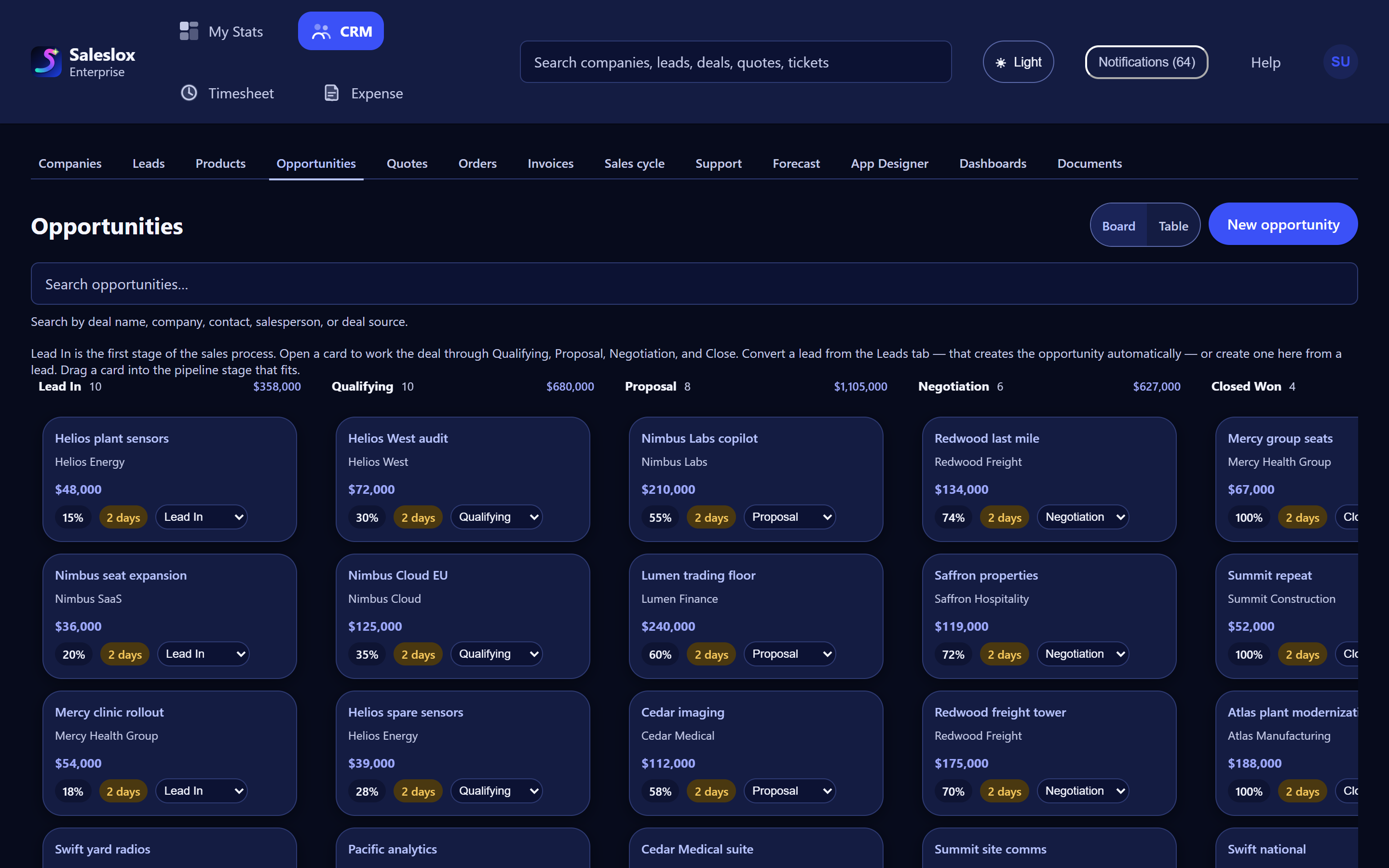
Task: Go to the Sales cycle tab
Action: pos(634,163)
